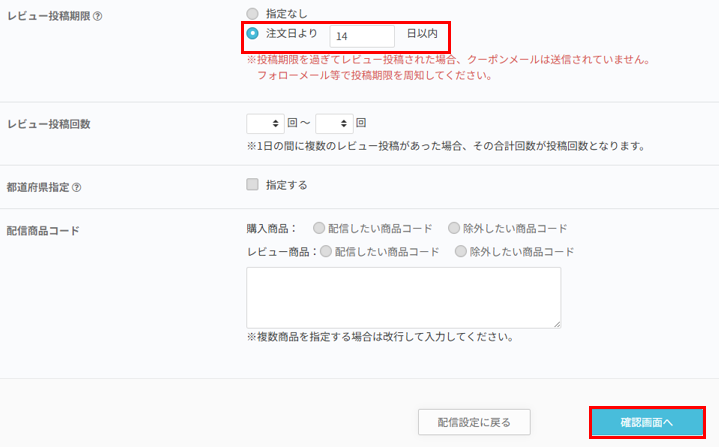The height and width of the screenshot is (447, 719).
Task: Choose the 注文日より radio option
Action: click(252, 35)
